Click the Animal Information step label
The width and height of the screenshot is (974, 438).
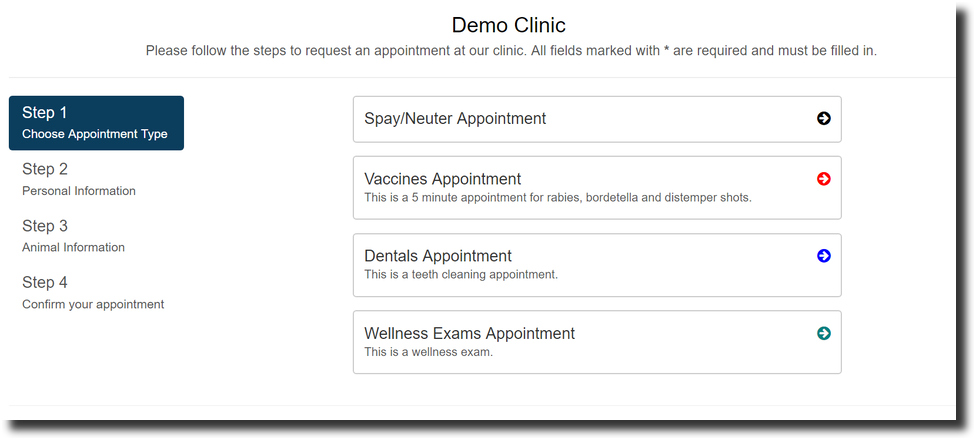tap(73, 247)
